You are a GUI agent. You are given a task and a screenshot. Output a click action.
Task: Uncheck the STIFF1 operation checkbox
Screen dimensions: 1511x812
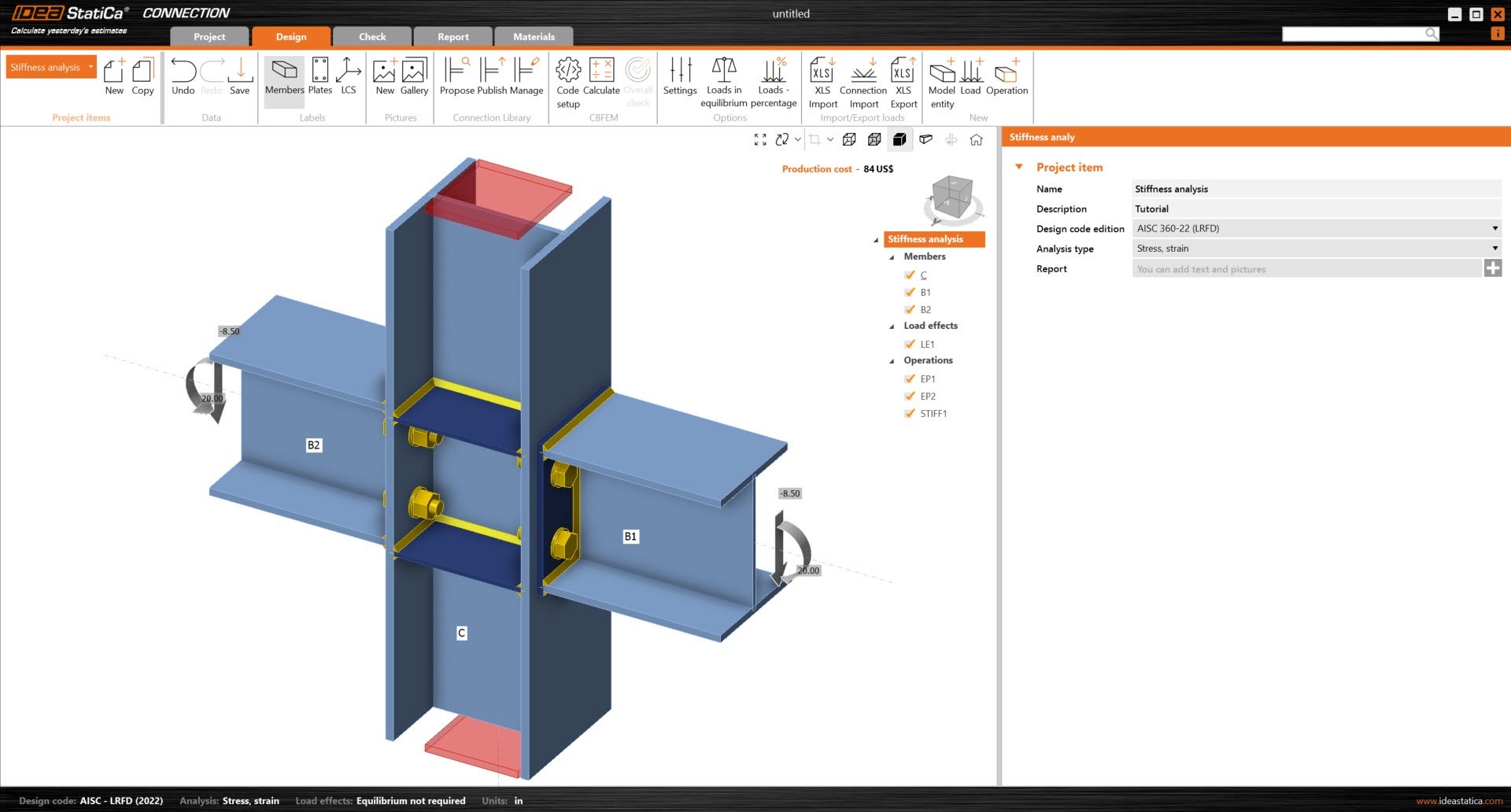coord(910,413)
